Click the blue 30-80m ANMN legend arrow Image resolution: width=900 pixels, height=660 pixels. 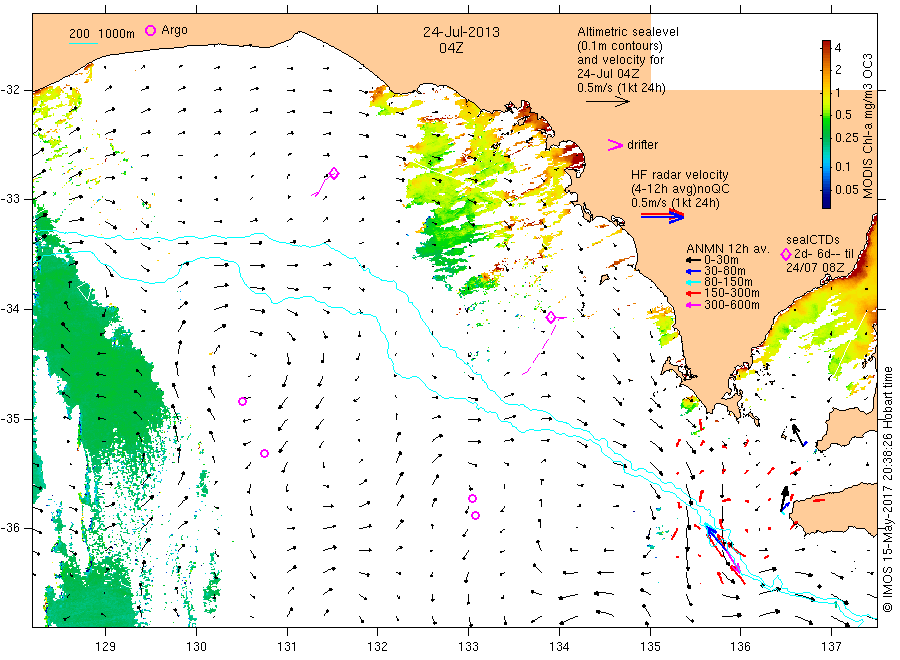(693, 271)
